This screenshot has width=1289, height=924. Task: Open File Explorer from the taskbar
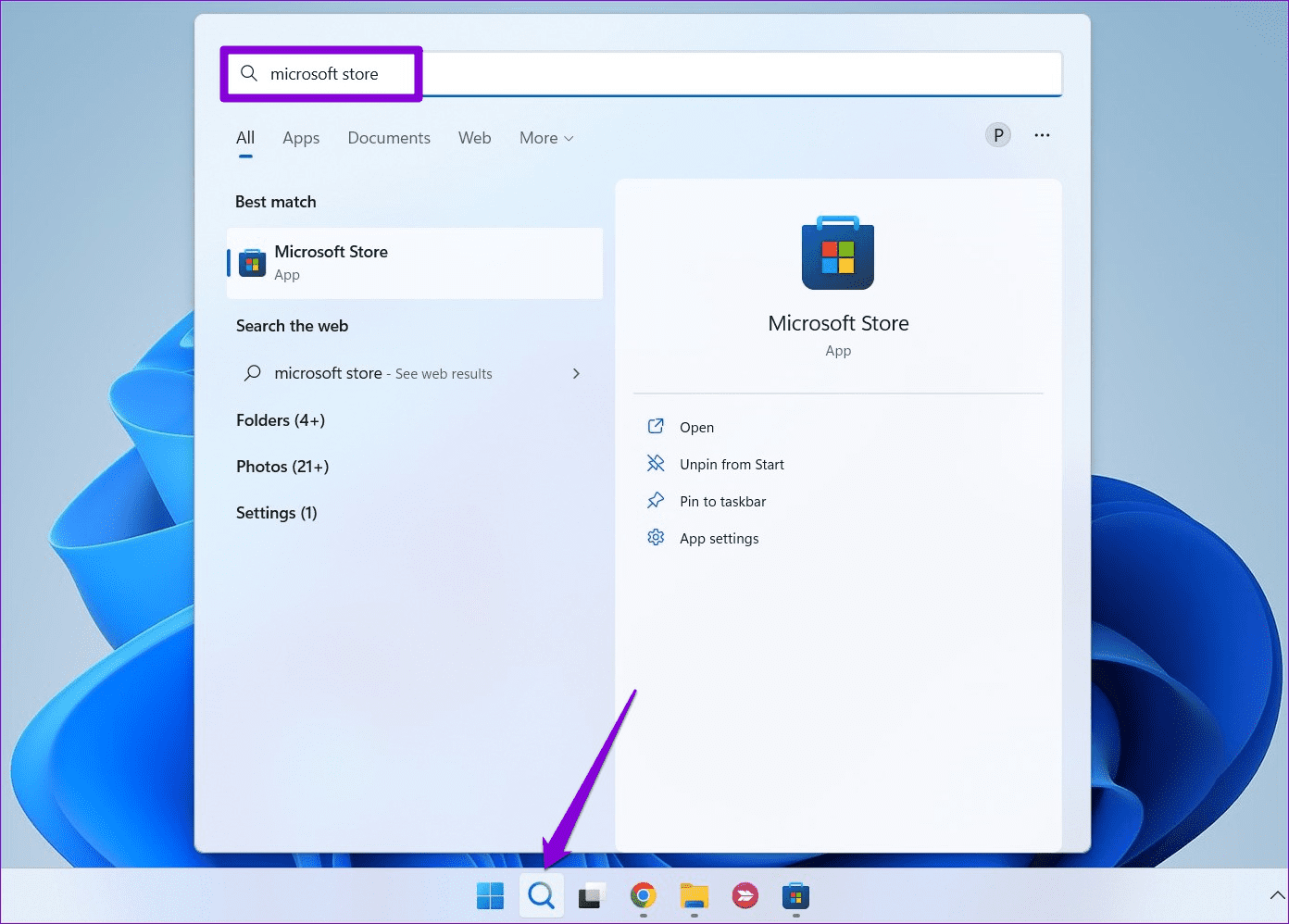coord(694,896)
